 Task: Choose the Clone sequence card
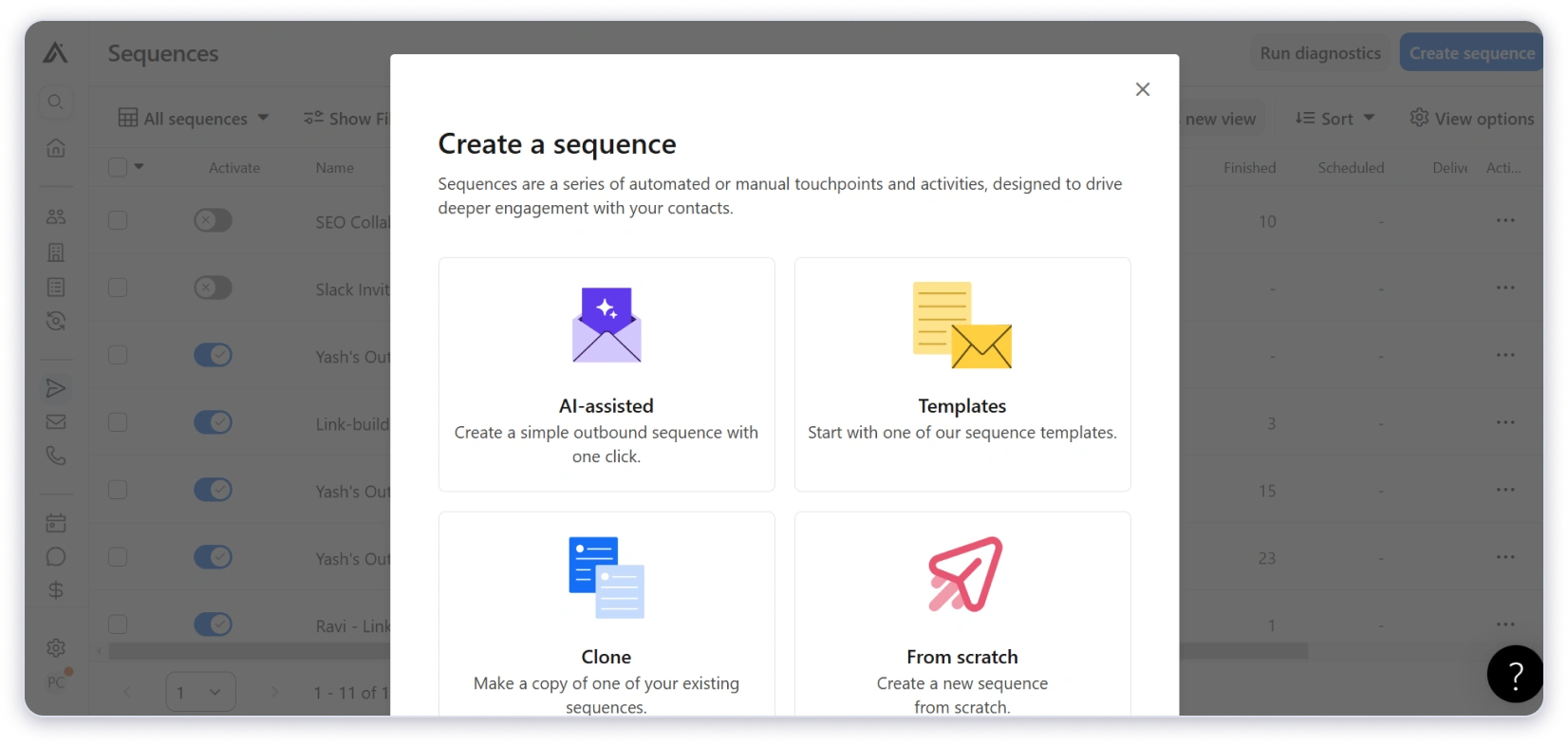click(x=607, y=614)
